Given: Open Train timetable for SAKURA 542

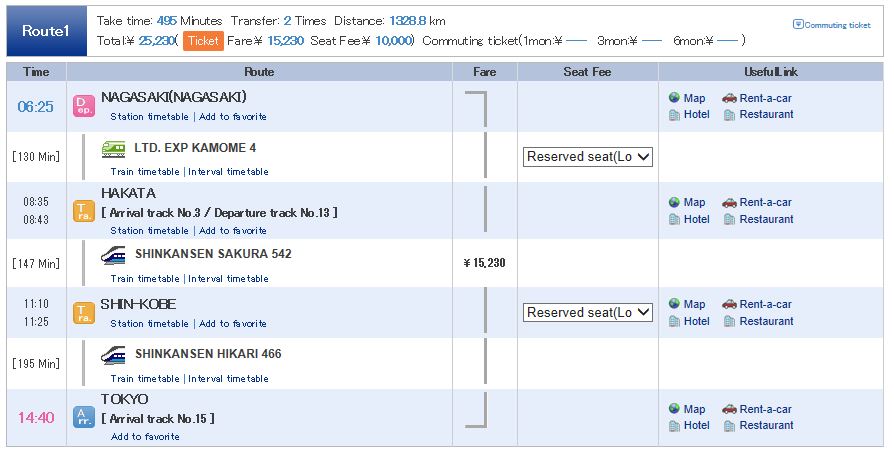Looking at the screenshot, I should click(x=145, y=279).
